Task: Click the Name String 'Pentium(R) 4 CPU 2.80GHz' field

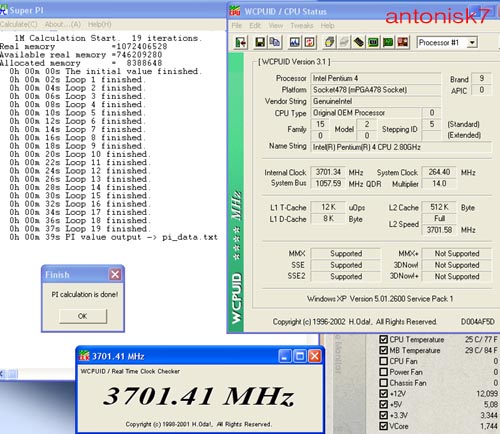Action: tap(401, 147)
